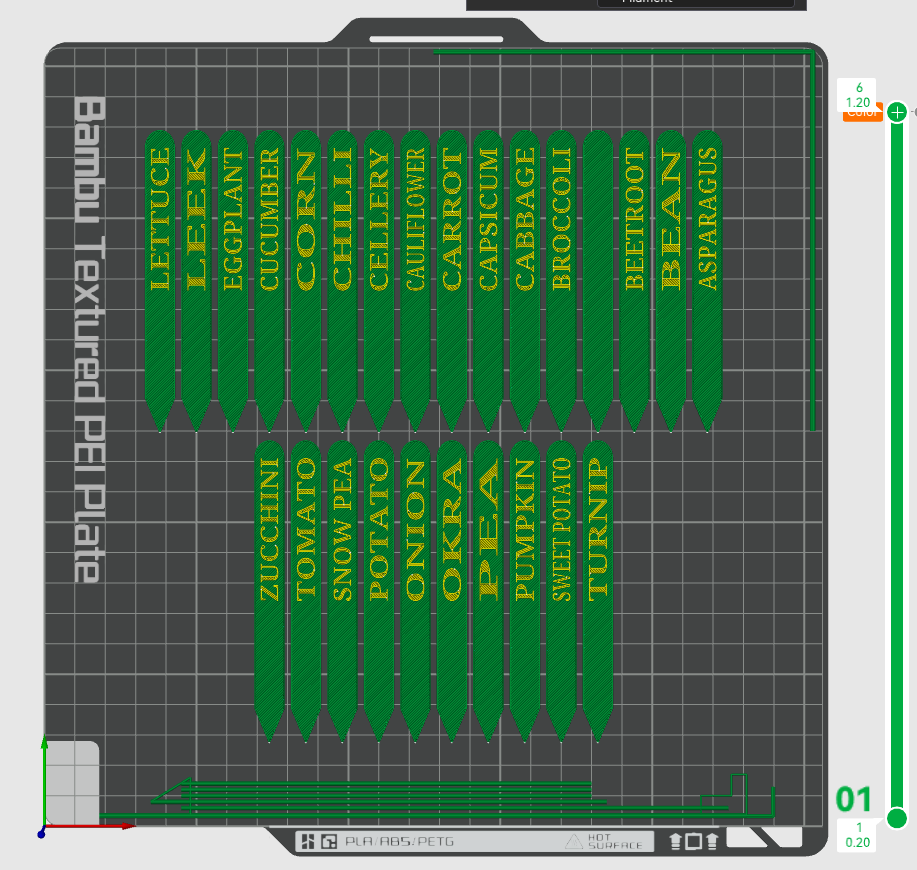Click the bottom layer label showing 1 and 0.20

click(857, 835)
